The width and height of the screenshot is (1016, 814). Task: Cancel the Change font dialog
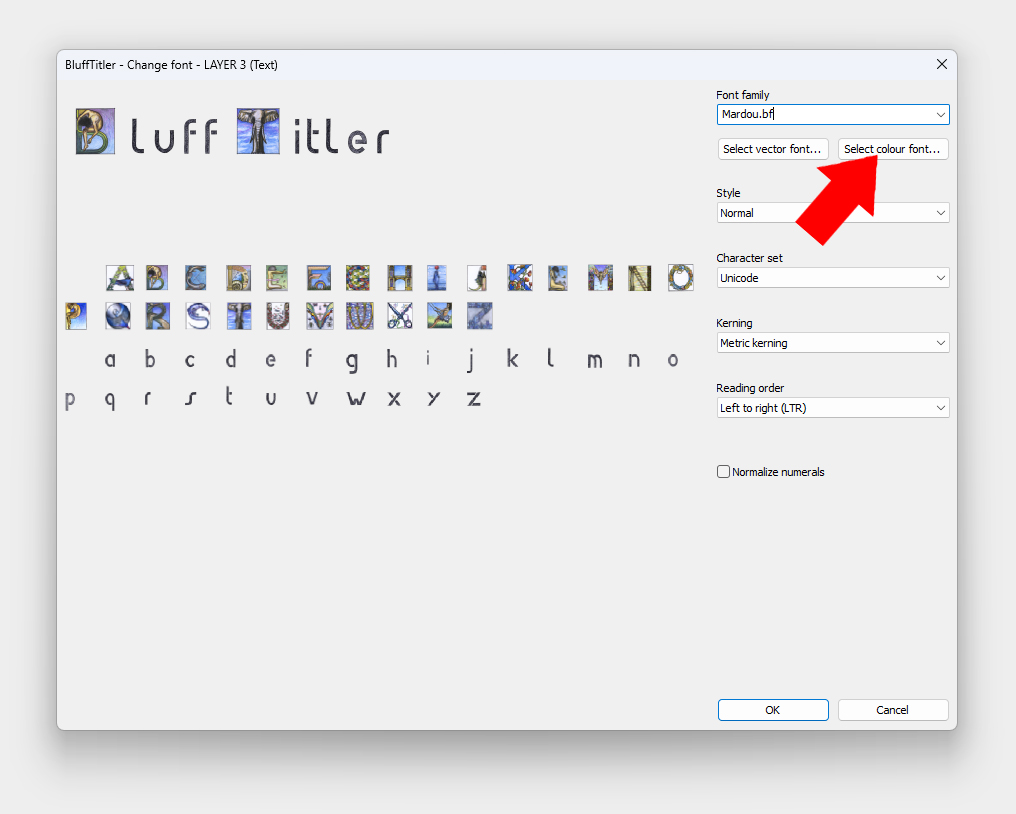point(892,710)
